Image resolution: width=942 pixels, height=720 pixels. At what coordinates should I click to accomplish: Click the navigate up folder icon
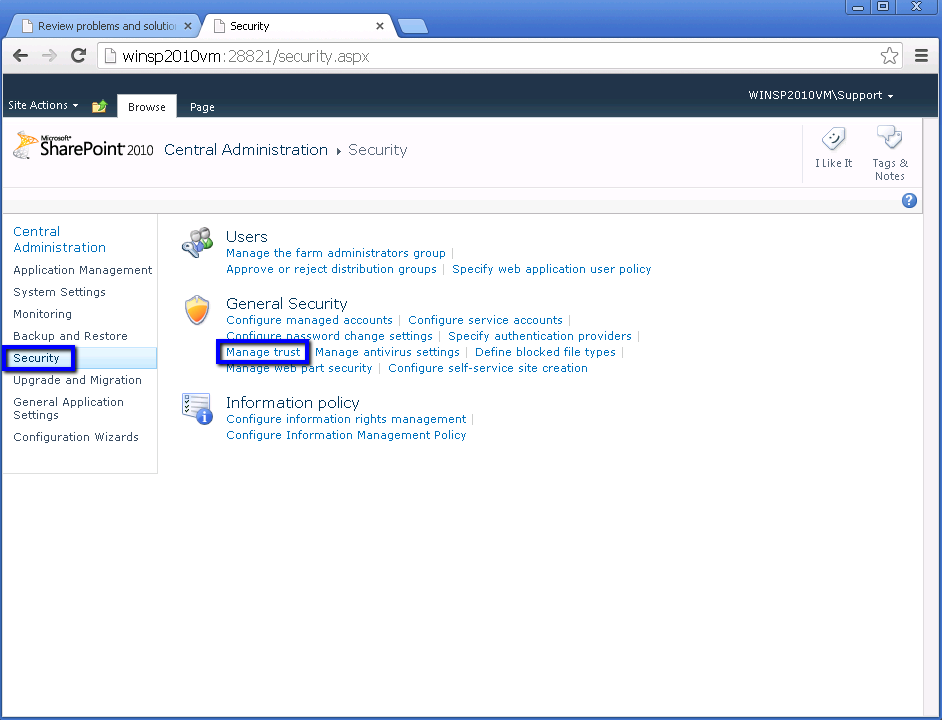(99, 106)
